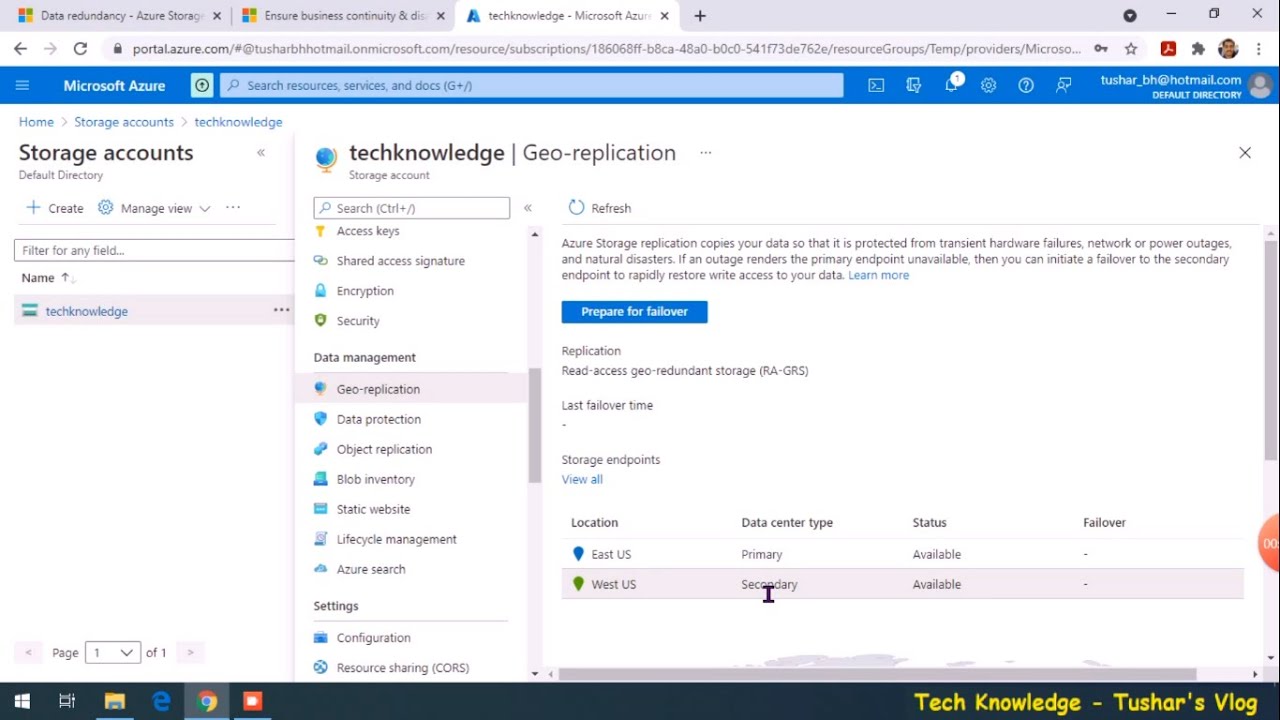Click View all storage endpoints link
Screen dimensions: 1280x720
tap(582, 479)
